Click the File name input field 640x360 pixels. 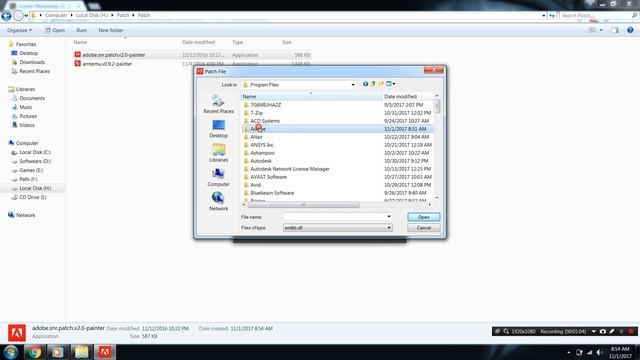334,217
